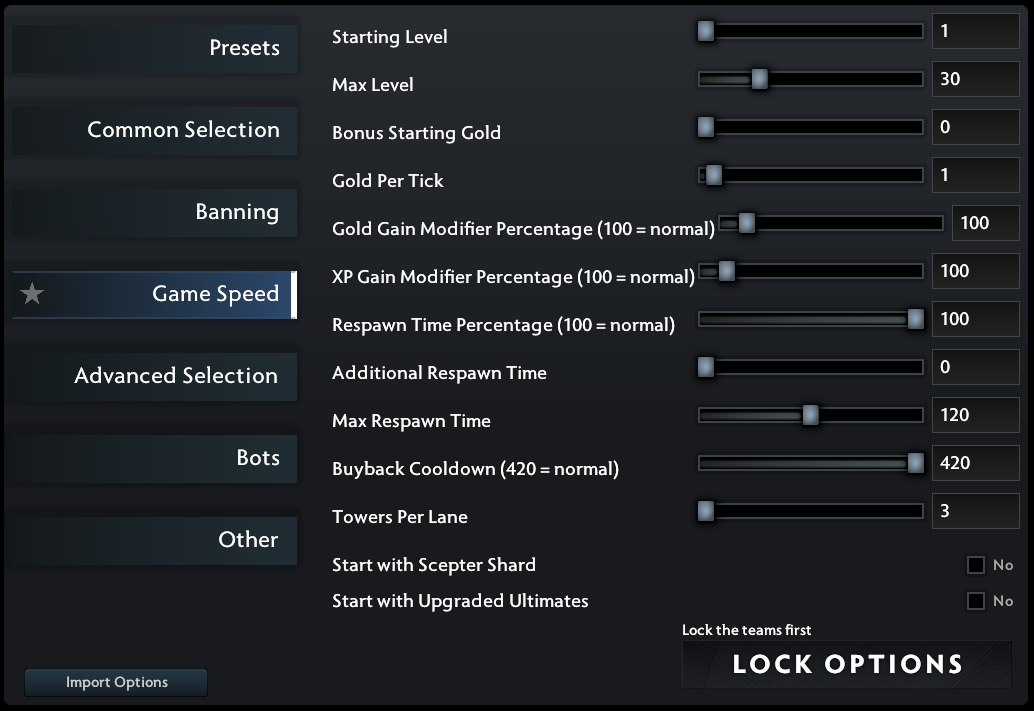Image resolution: width=1034 pixels, height=711 pixels.
Task: Open the Other settings tab
Action: (154, 540)
